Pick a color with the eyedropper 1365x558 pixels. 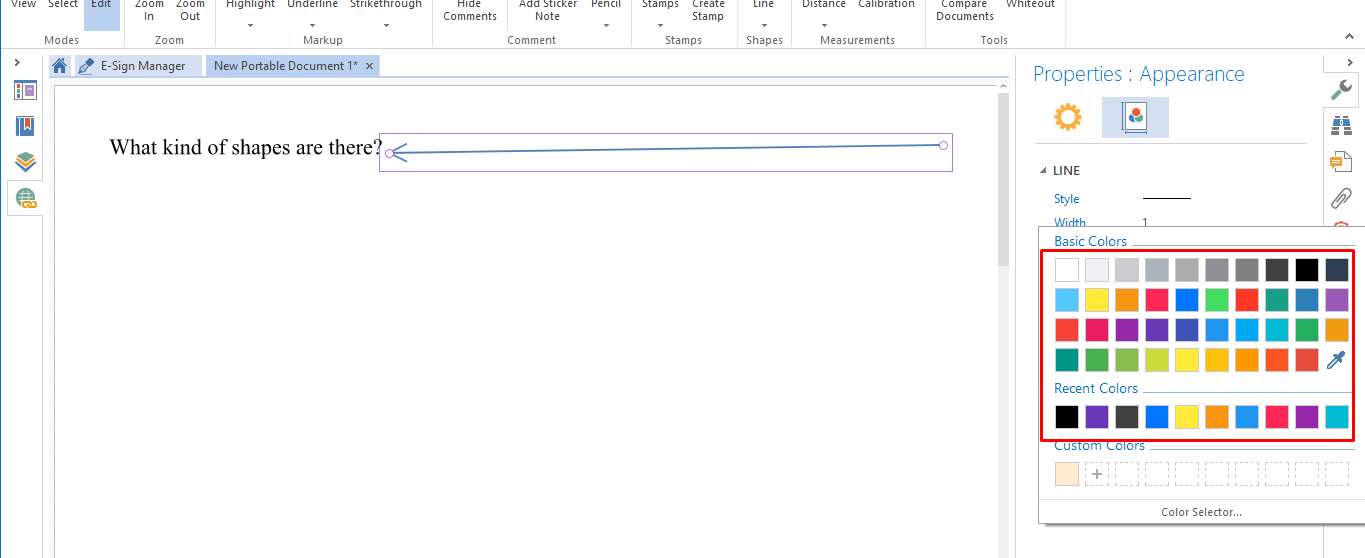click(1336, 360)
